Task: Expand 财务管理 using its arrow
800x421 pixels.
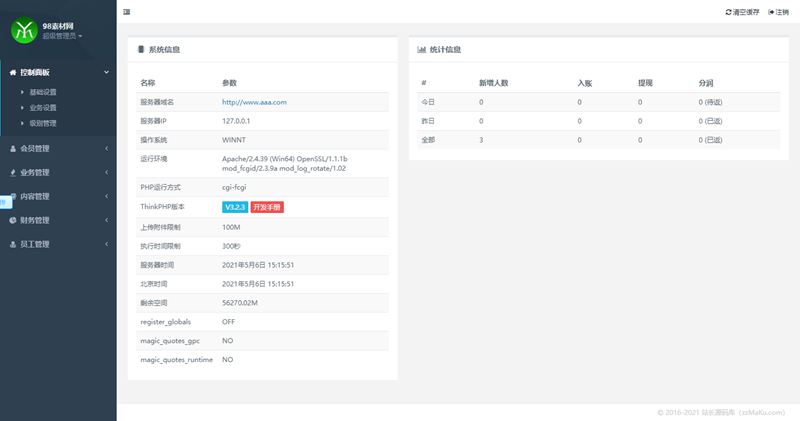Action: point(107,220)
